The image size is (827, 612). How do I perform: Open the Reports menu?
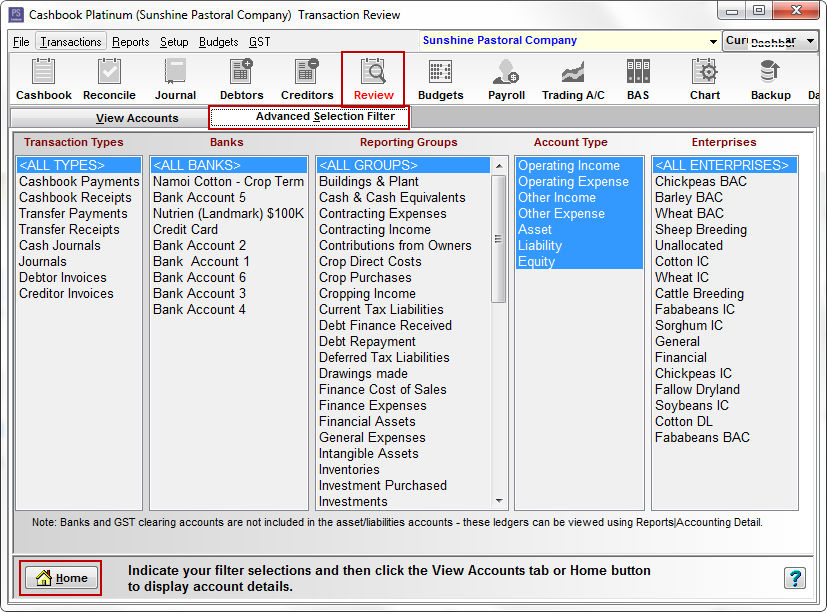[130, 42]
